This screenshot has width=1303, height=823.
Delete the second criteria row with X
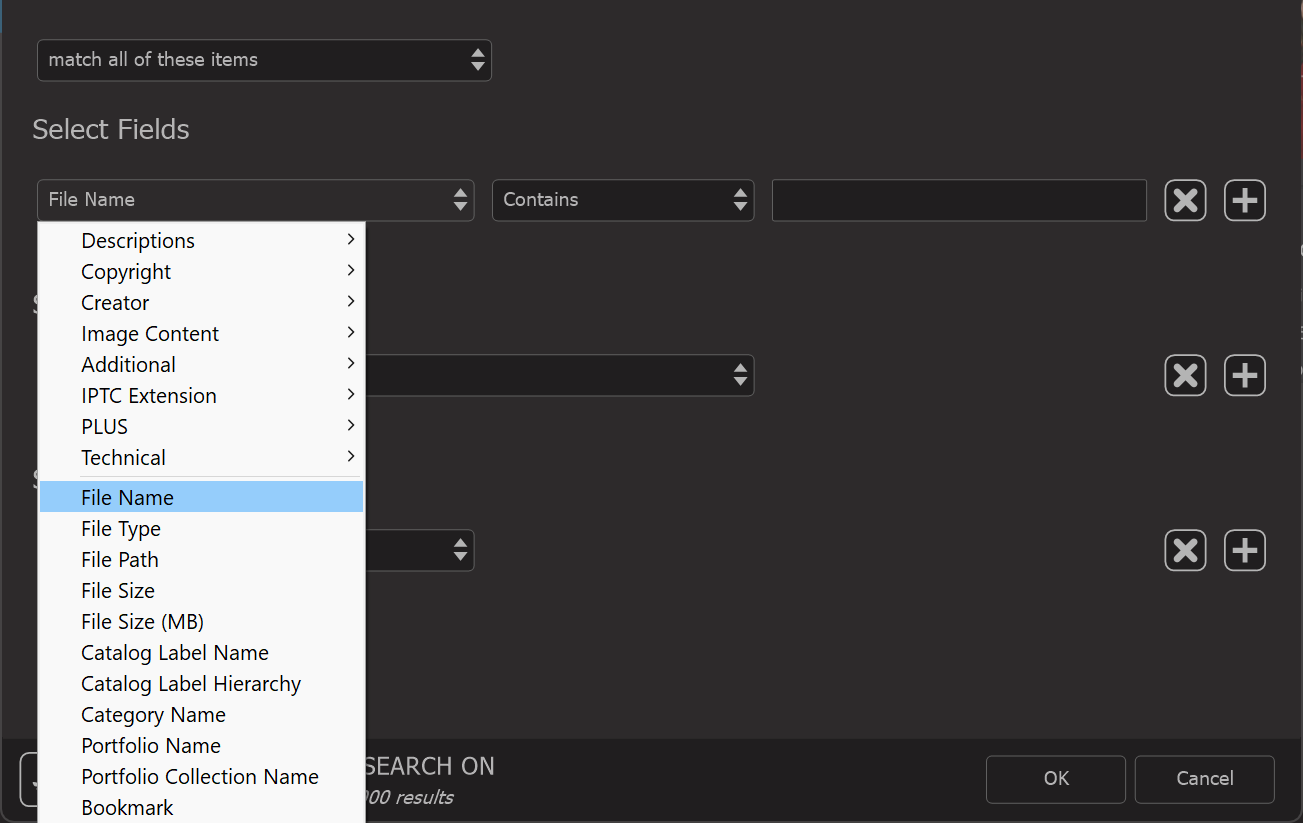click(1185, 376)
